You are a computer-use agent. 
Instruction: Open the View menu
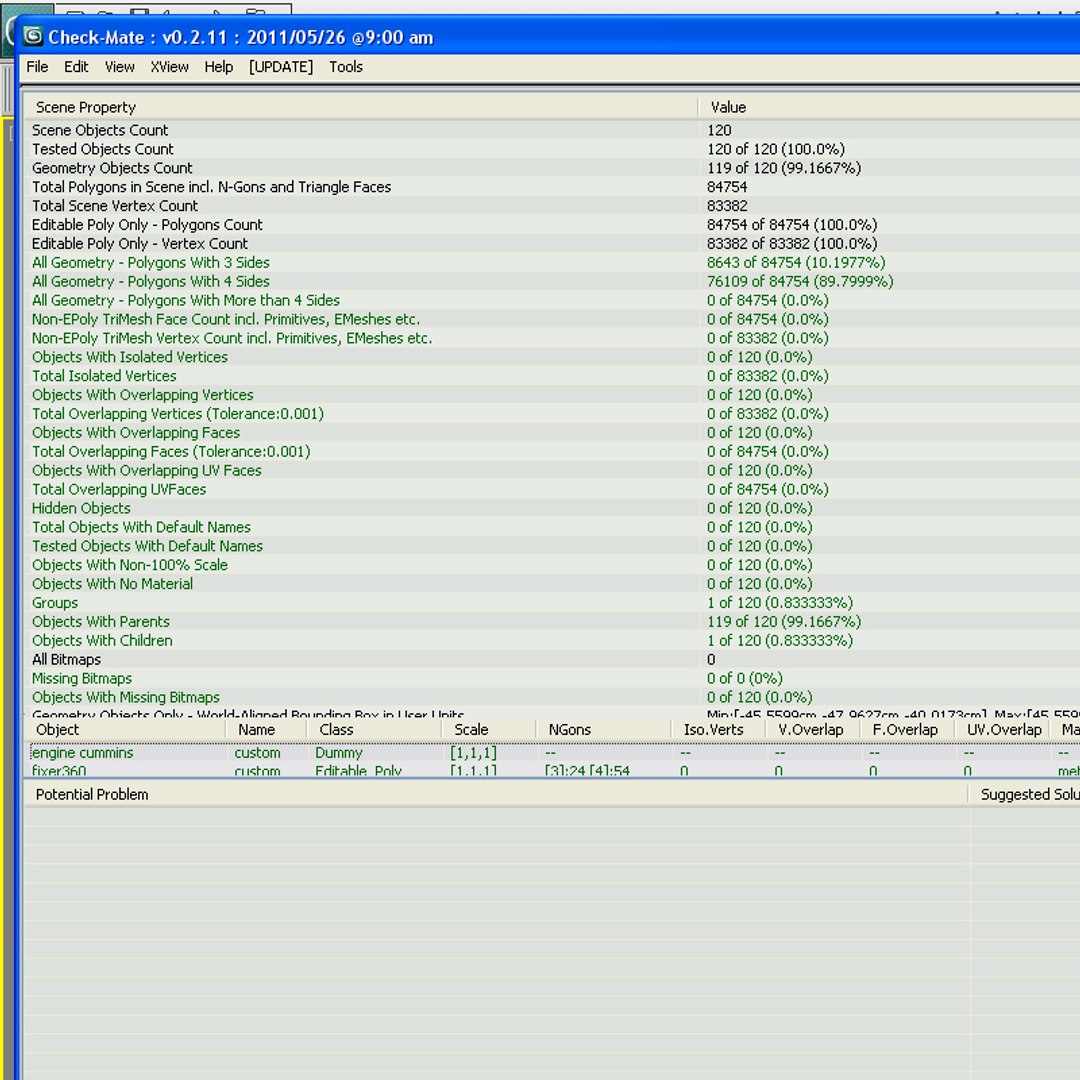(119, 67)
